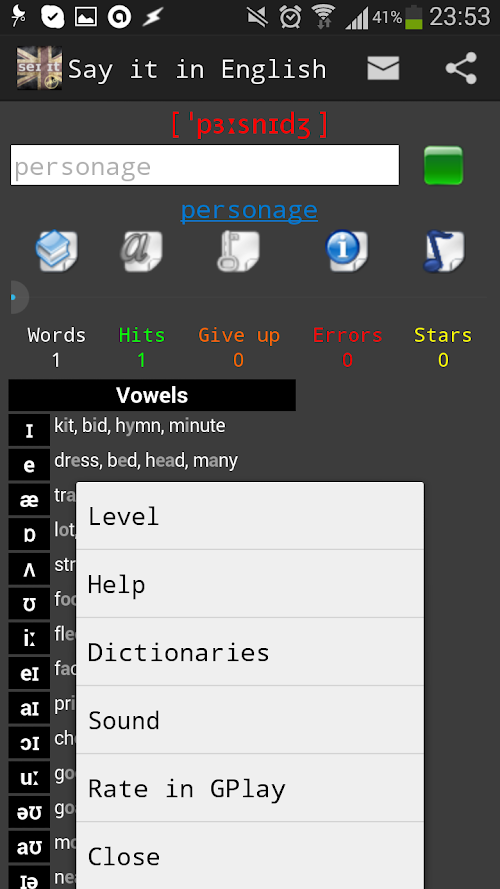Screen dimensions: 500x889
Task: Choose Dictionaries menu entry
Action: click(x=250, y=652)
